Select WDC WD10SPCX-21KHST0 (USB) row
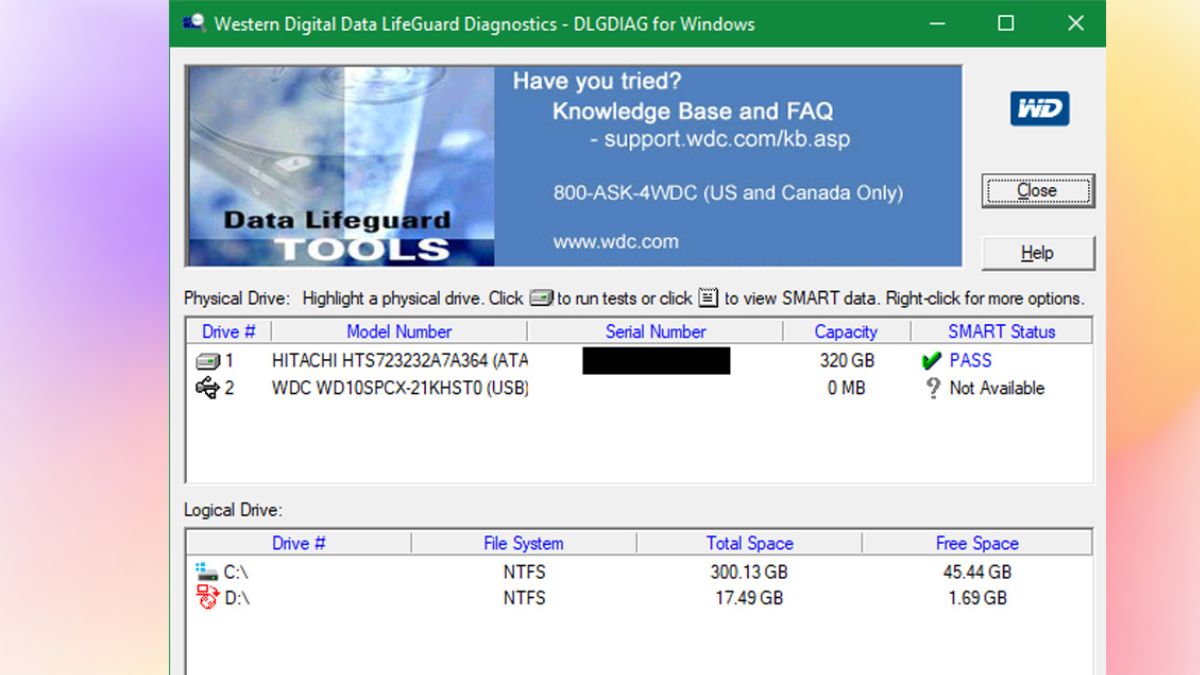 coord(639,388)
